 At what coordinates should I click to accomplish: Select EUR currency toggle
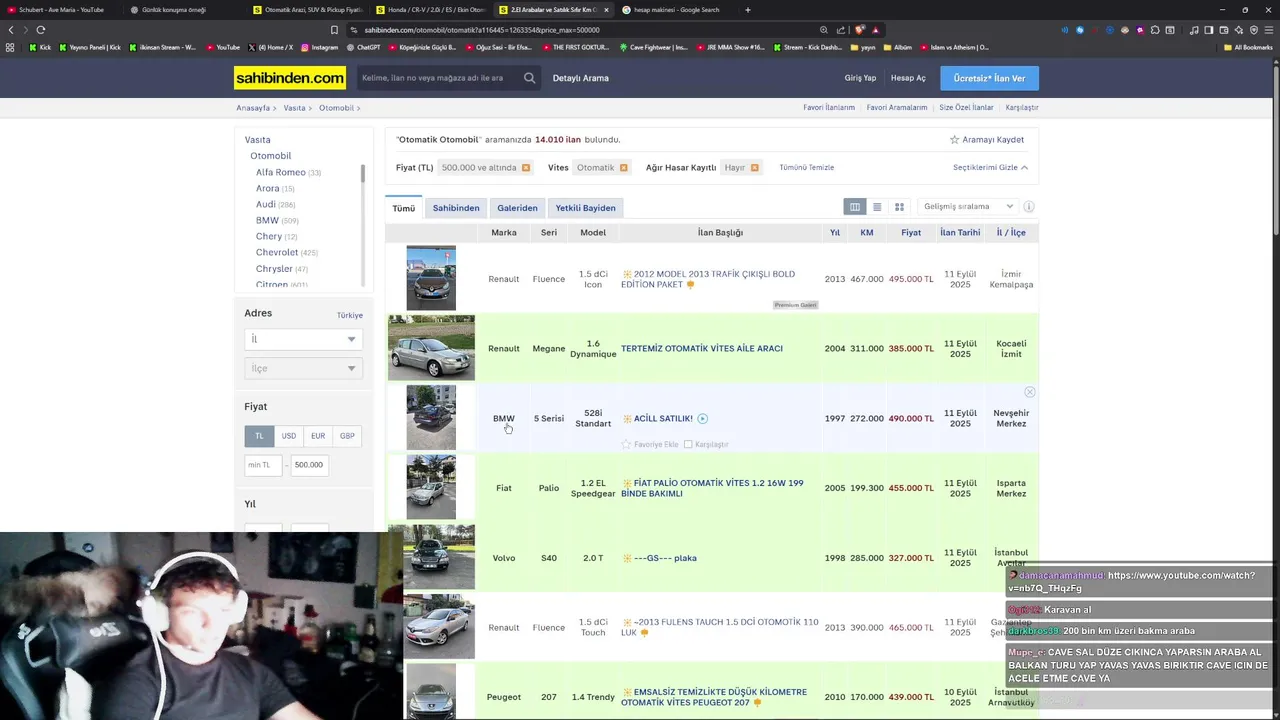point(318,436)
